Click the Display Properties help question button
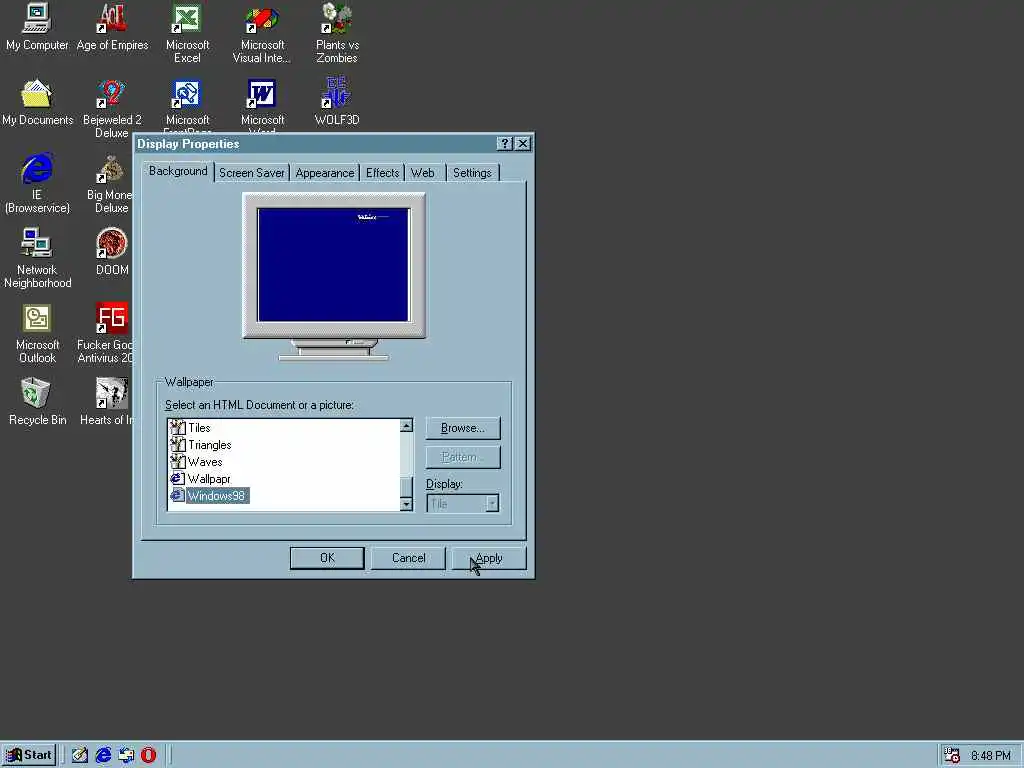The width and height of the screenshot is (1024, 768). [x=504, y=144]
